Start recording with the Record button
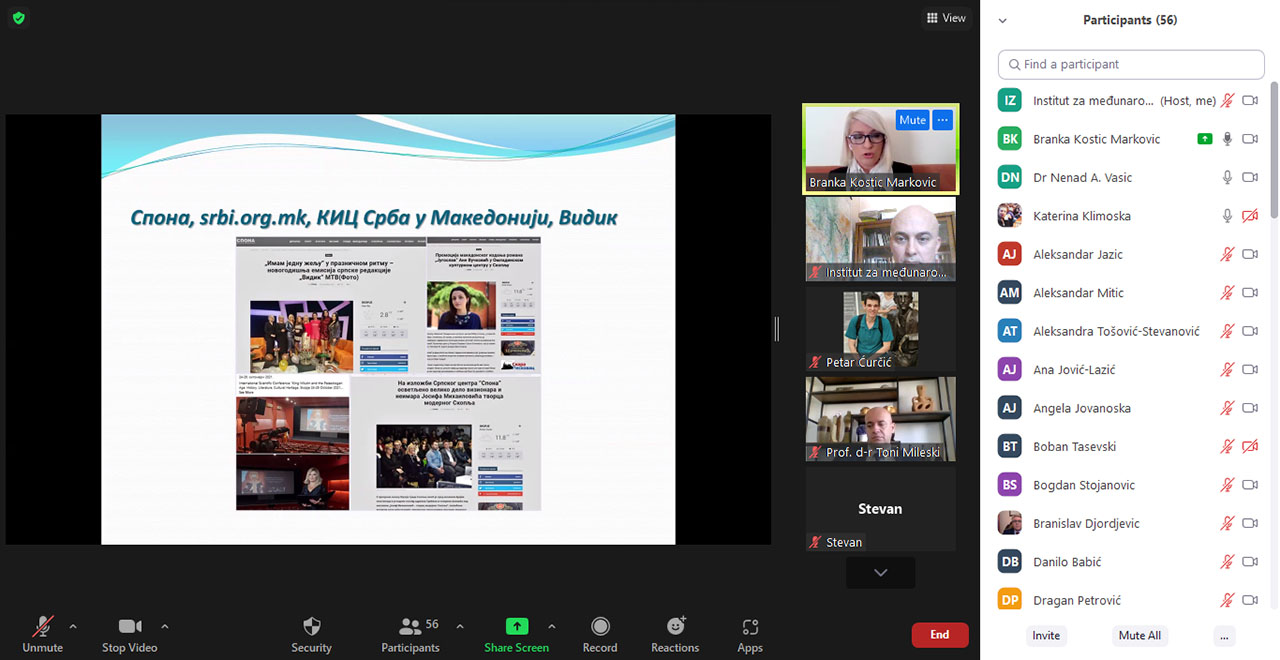Screen dimensions: 1280x660 click(600, 634)
